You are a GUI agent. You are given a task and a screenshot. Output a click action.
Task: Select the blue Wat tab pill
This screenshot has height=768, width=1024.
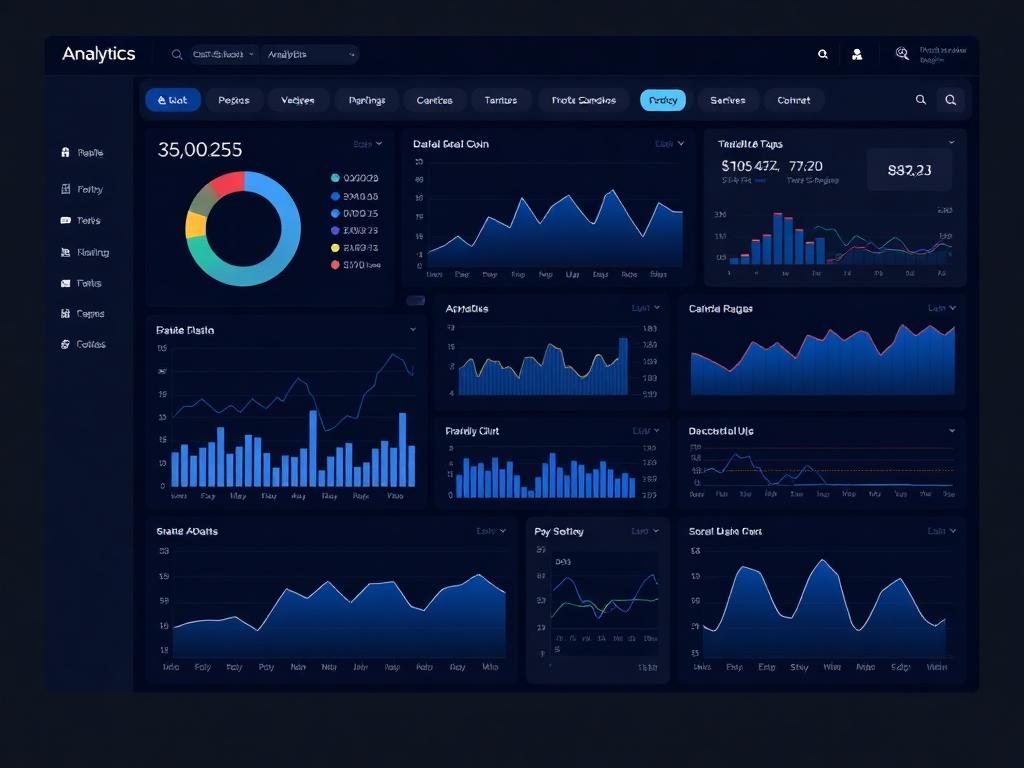173,100
